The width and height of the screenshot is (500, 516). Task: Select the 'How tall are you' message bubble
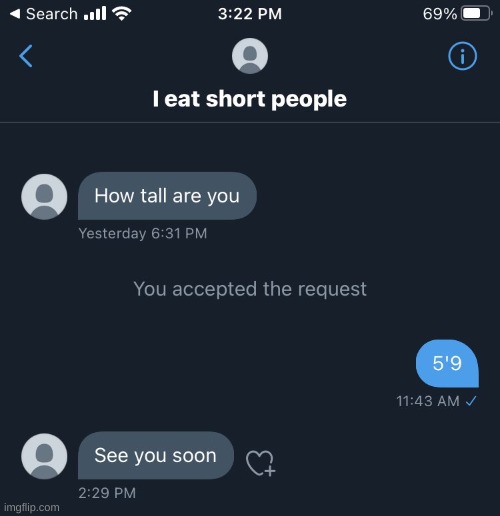coord(167,196)
